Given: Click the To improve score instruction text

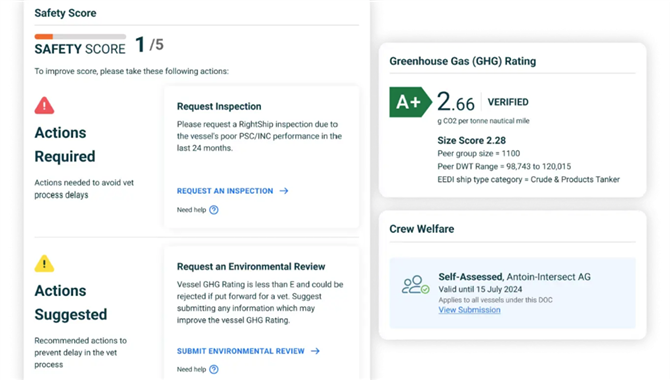Looking at the screenshot, I should (x=132, y=71).
